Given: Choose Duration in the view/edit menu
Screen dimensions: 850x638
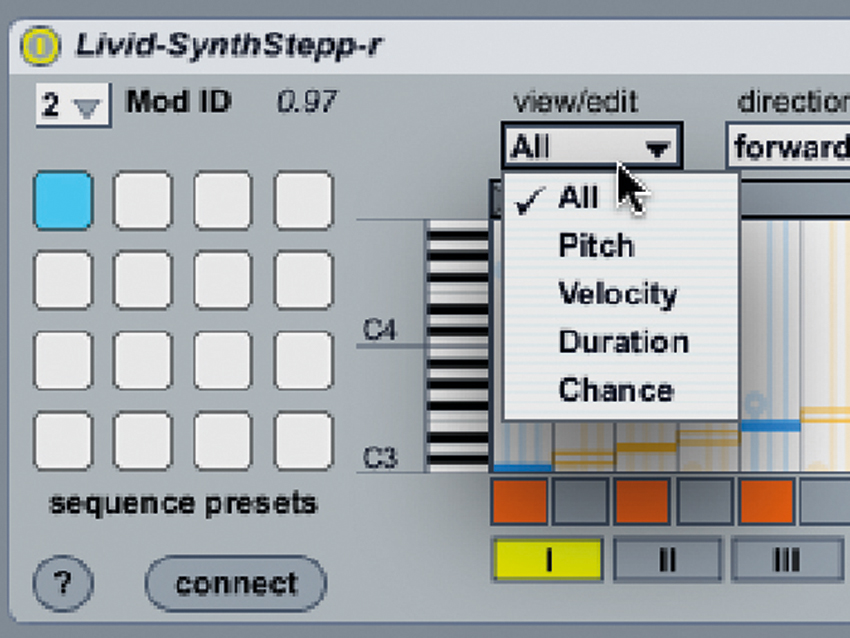Looking at the screenshot, I should [621, 342].
